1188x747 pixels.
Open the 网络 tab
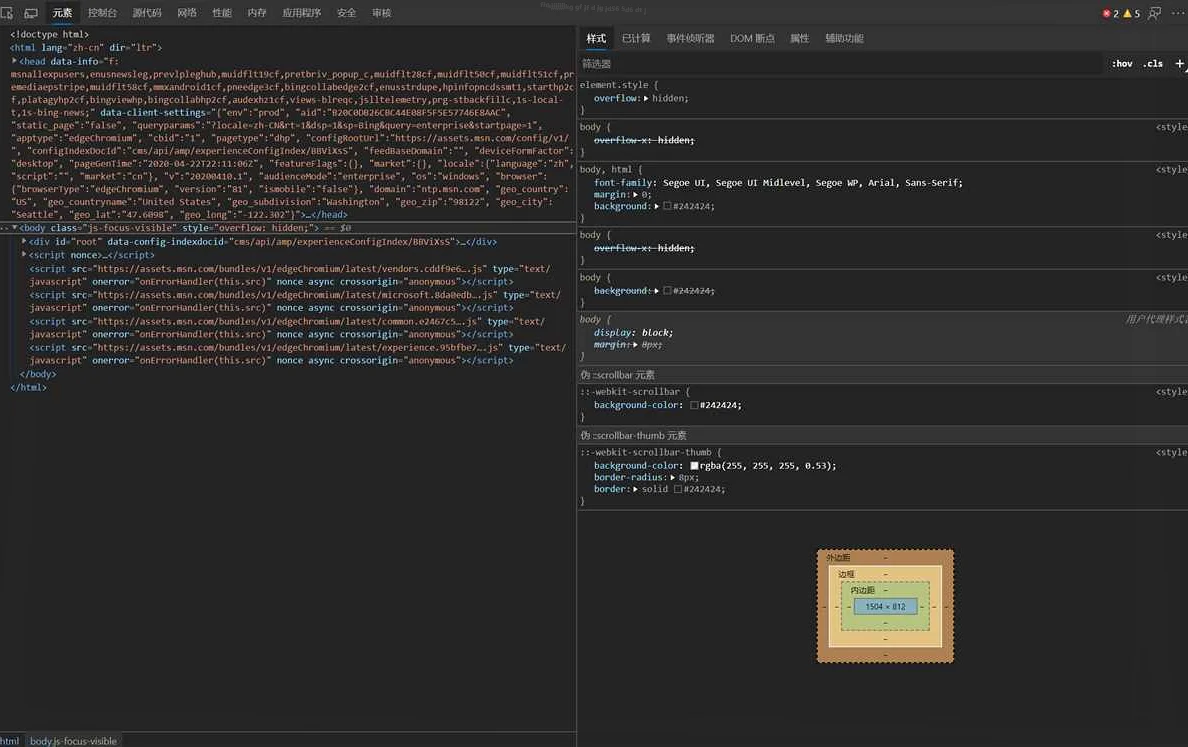click(187, 13)
